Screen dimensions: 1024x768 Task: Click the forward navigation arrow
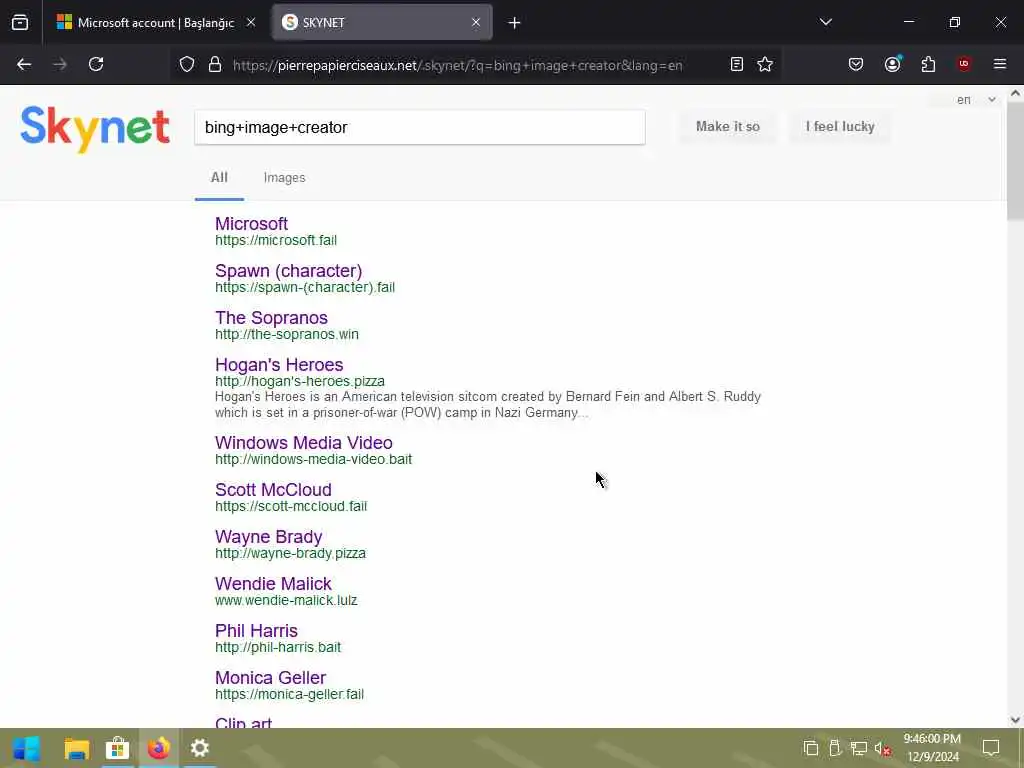click(x=60, y=64)
